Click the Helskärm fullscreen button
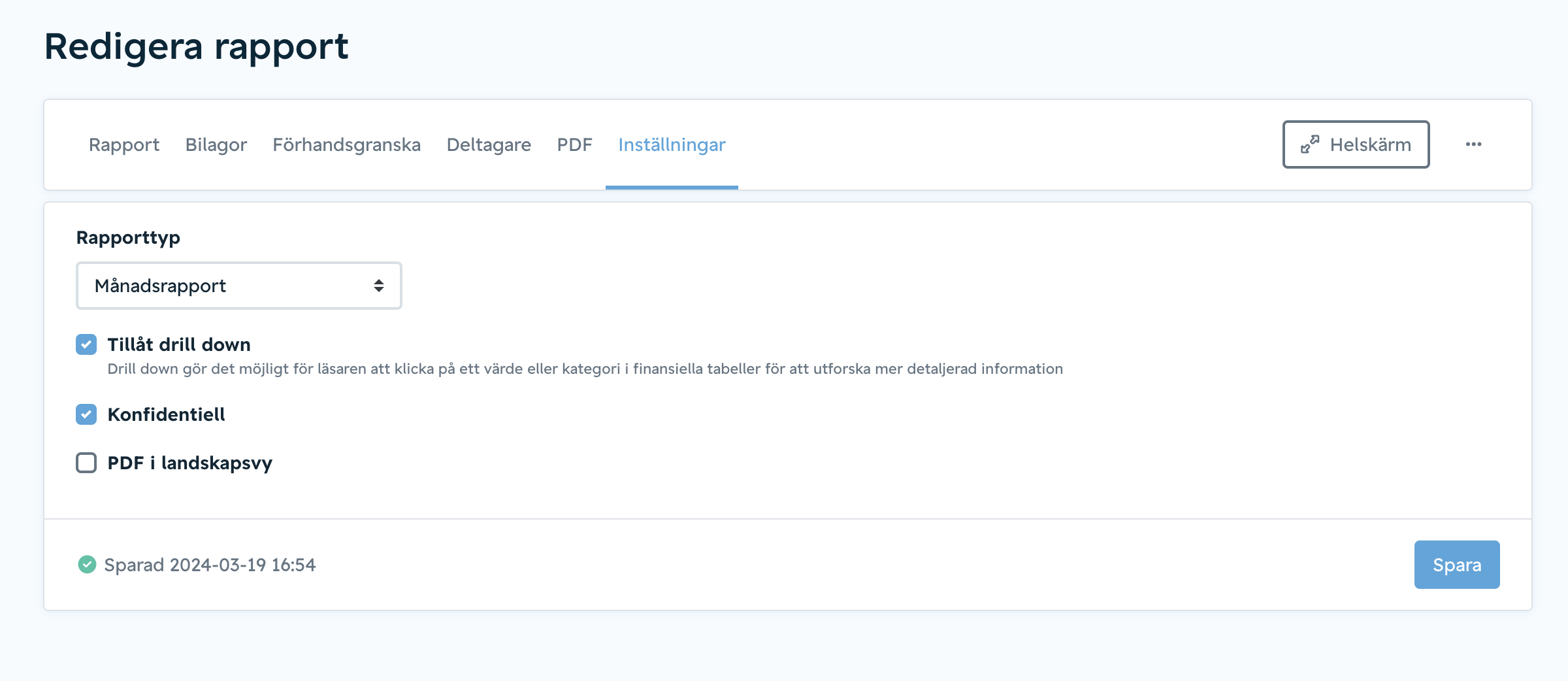This screenshot has height=681, width=1568. (1356, 144)
